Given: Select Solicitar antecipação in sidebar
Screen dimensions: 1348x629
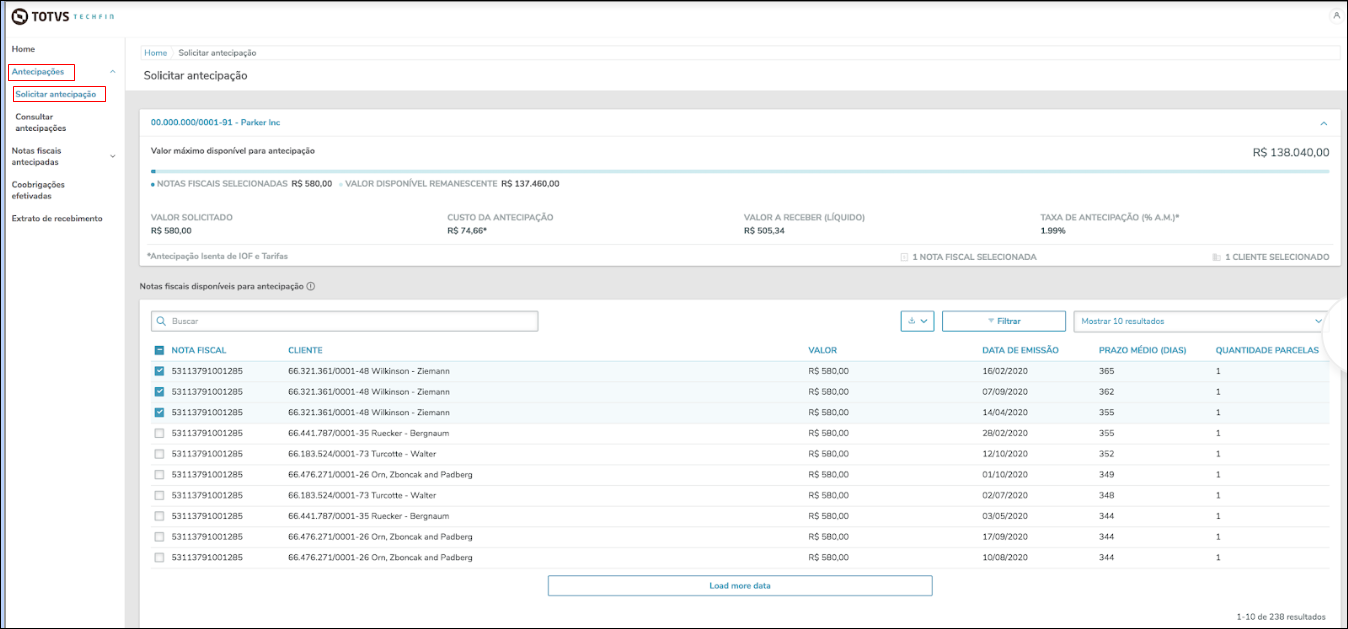Looking at the screenshot, I should (56, 94).
